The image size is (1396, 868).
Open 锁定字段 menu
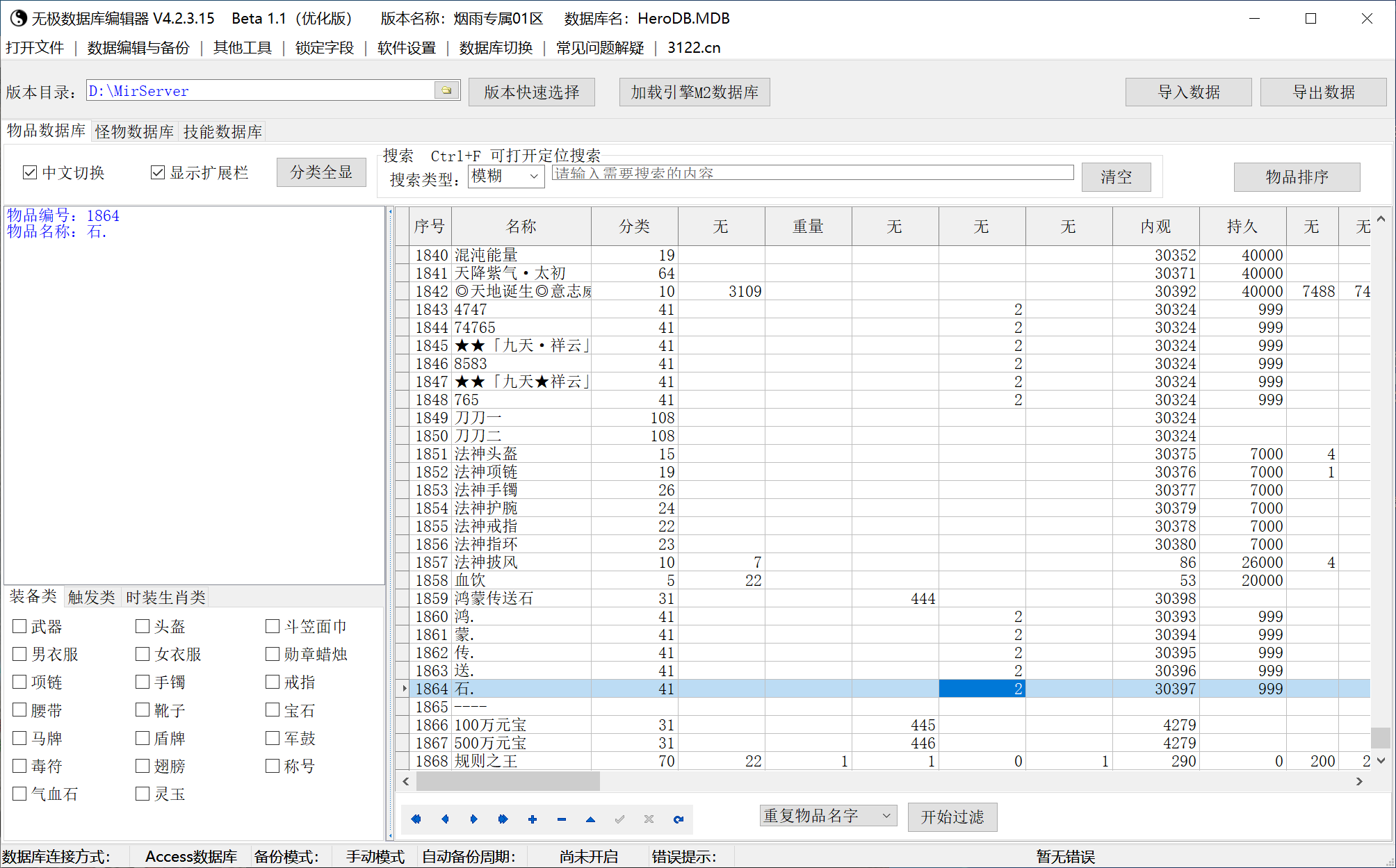point(325,47)
